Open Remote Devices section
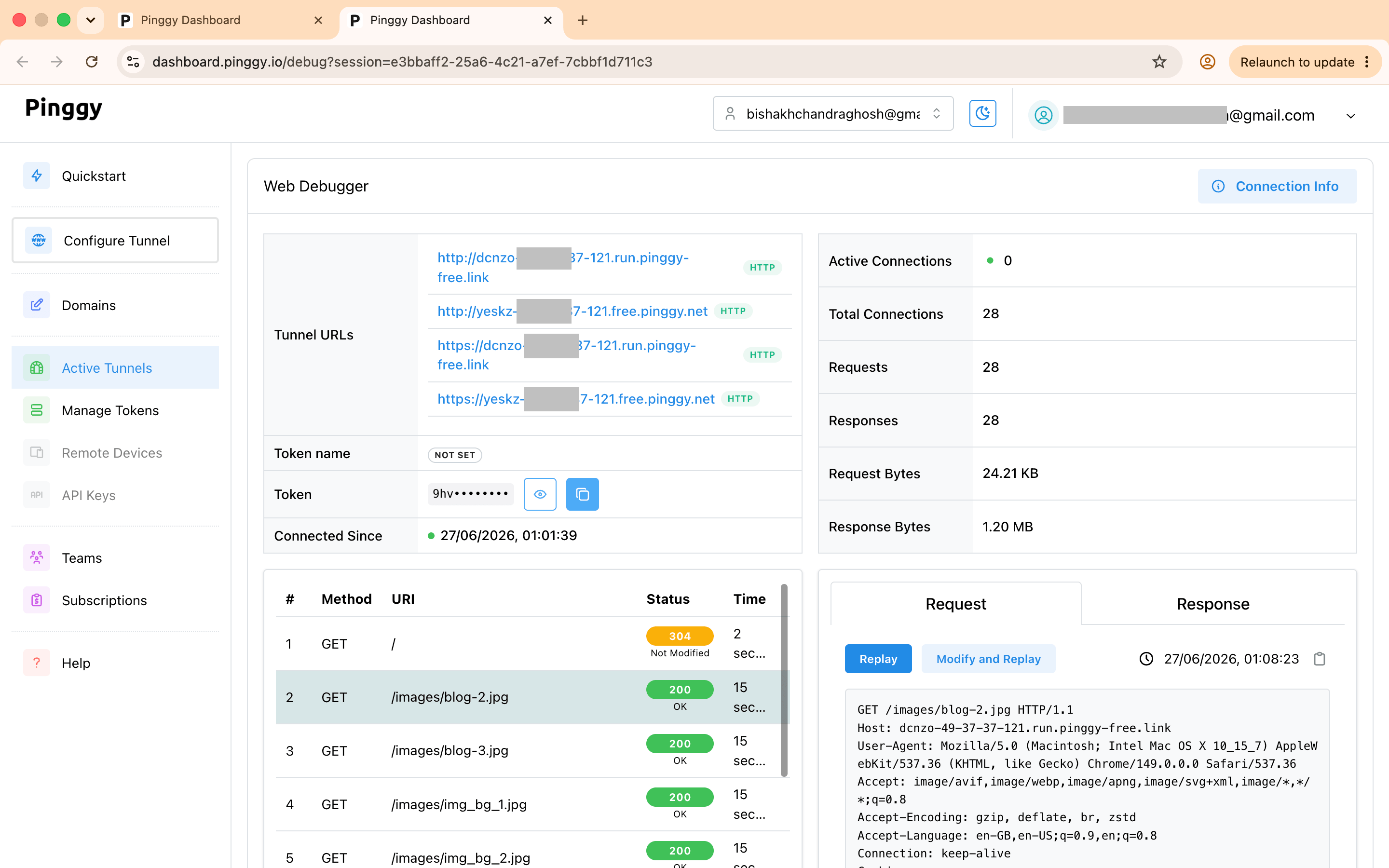 [115, 452]
